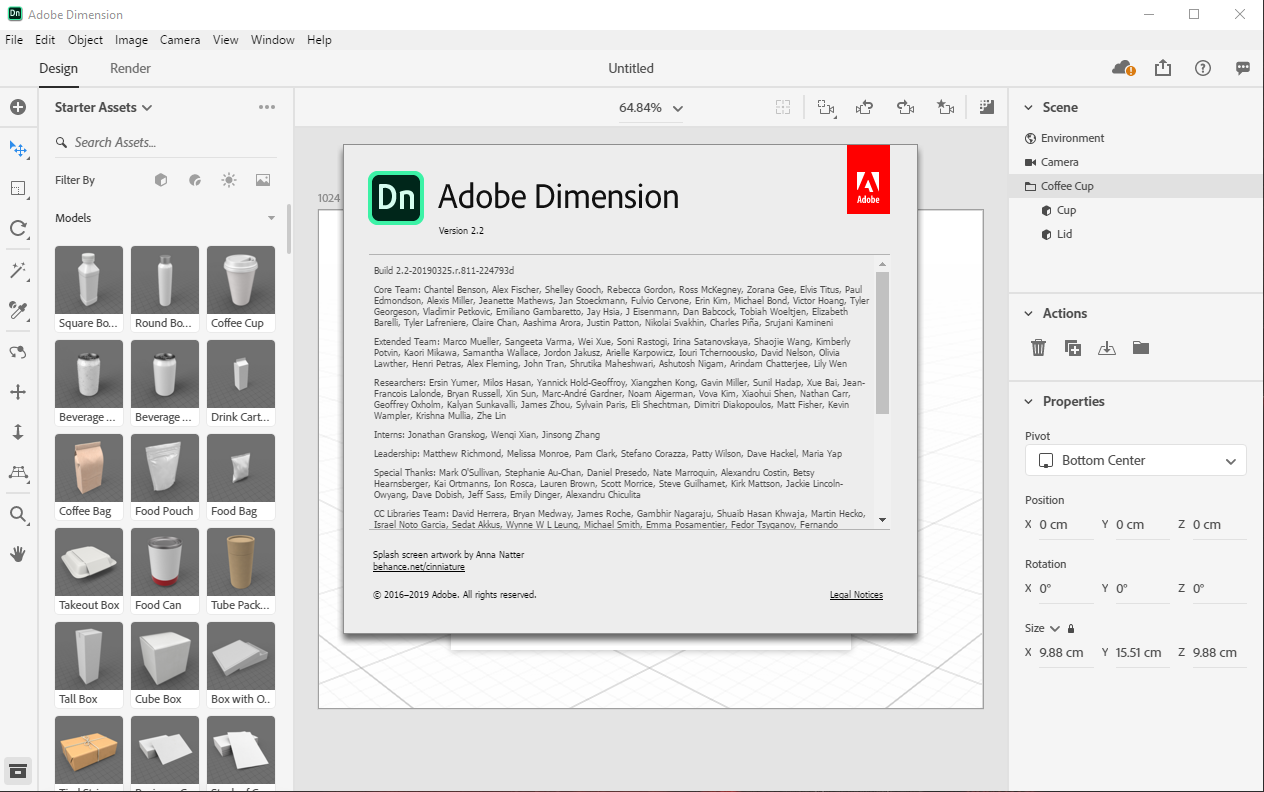
Task: Click the Drop to Ground action icon
Action: (x=1106, y=348)
